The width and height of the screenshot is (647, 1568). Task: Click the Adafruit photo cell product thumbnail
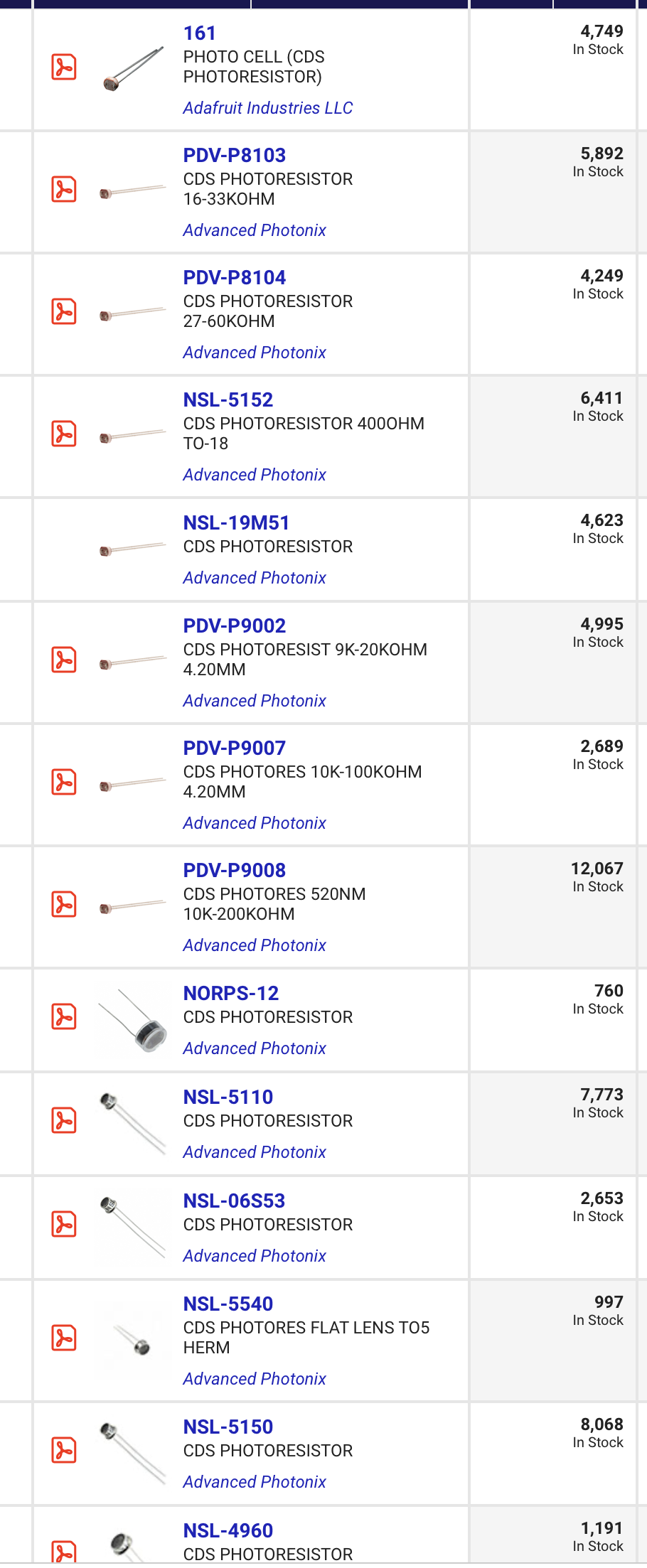pos(133,70)
